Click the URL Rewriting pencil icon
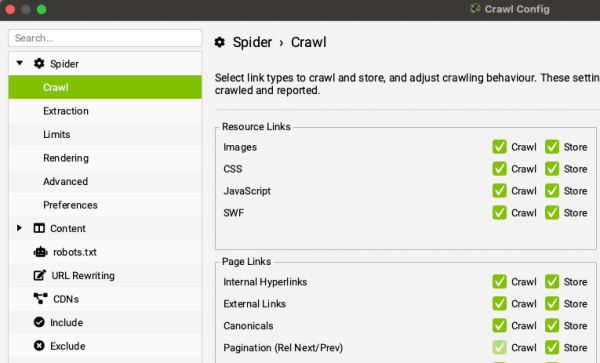This screenshot has width=600, height=363. point(39,275)
